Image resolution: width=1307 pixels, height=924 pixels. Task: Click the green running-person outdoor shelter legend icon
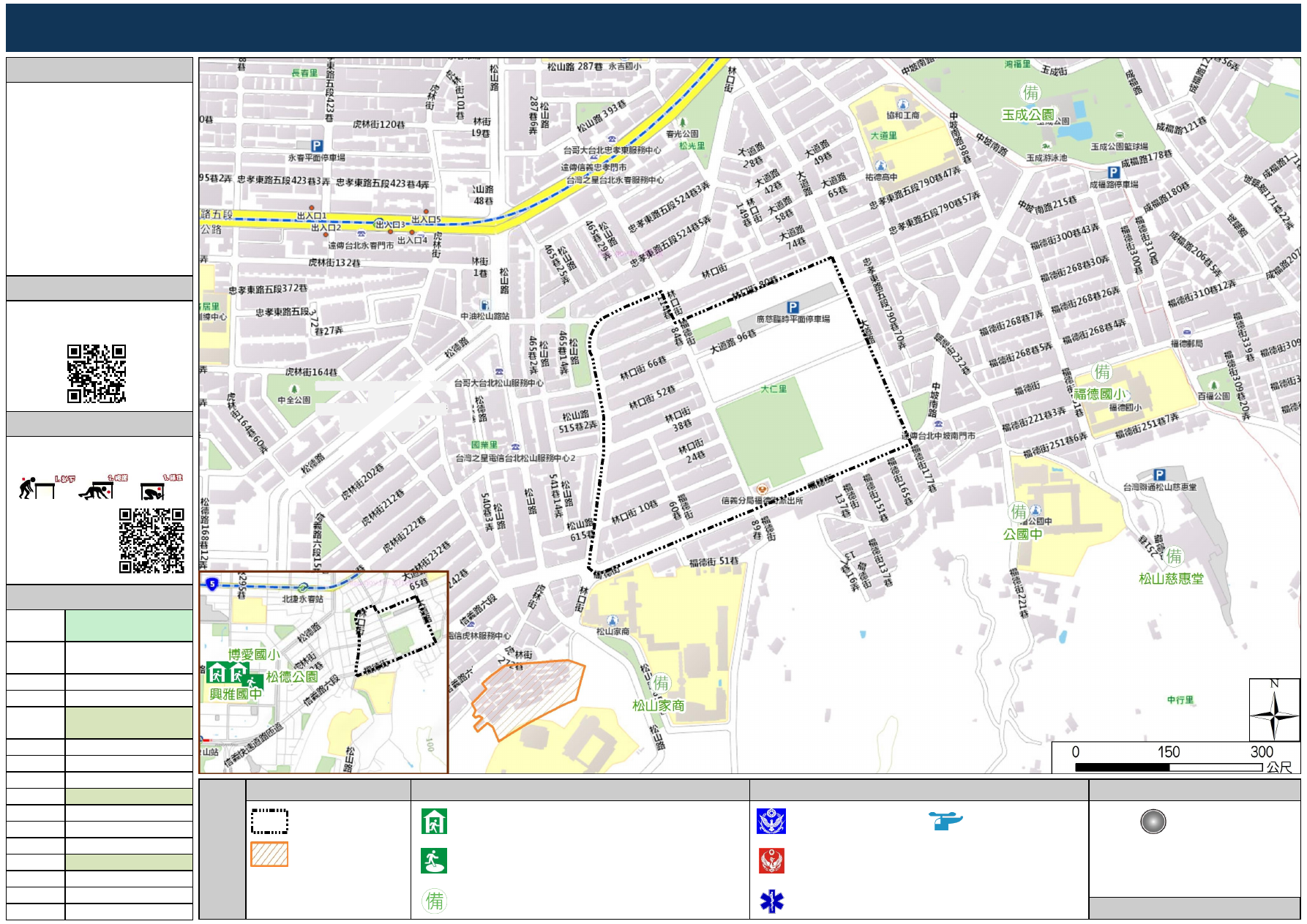coord(434,861)
